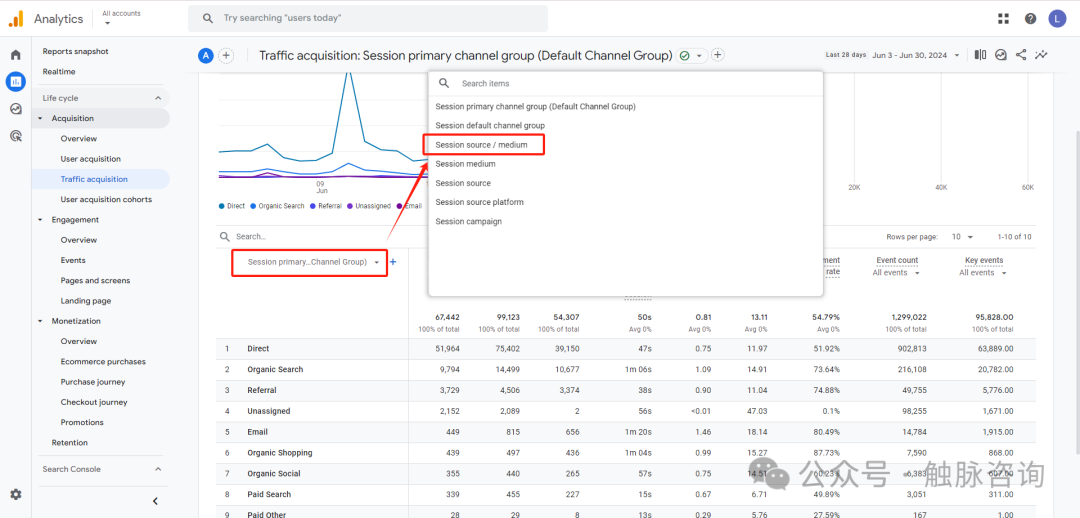The height and width of the screenshot is (518, 1080).
Task: Open the Advertising icon in left rail
Action: [15, 136]
